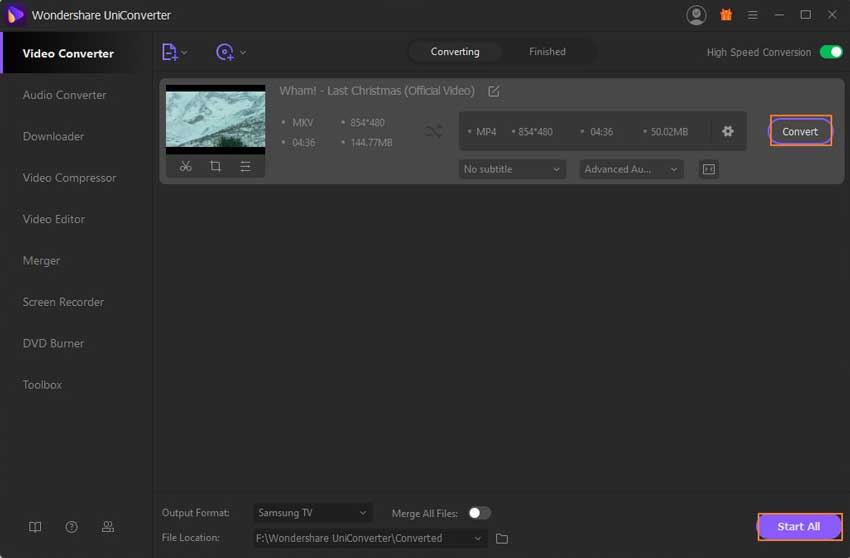The image size is (850, 558).
Task: Open the user guide book icon
Action: coord(35,527)
